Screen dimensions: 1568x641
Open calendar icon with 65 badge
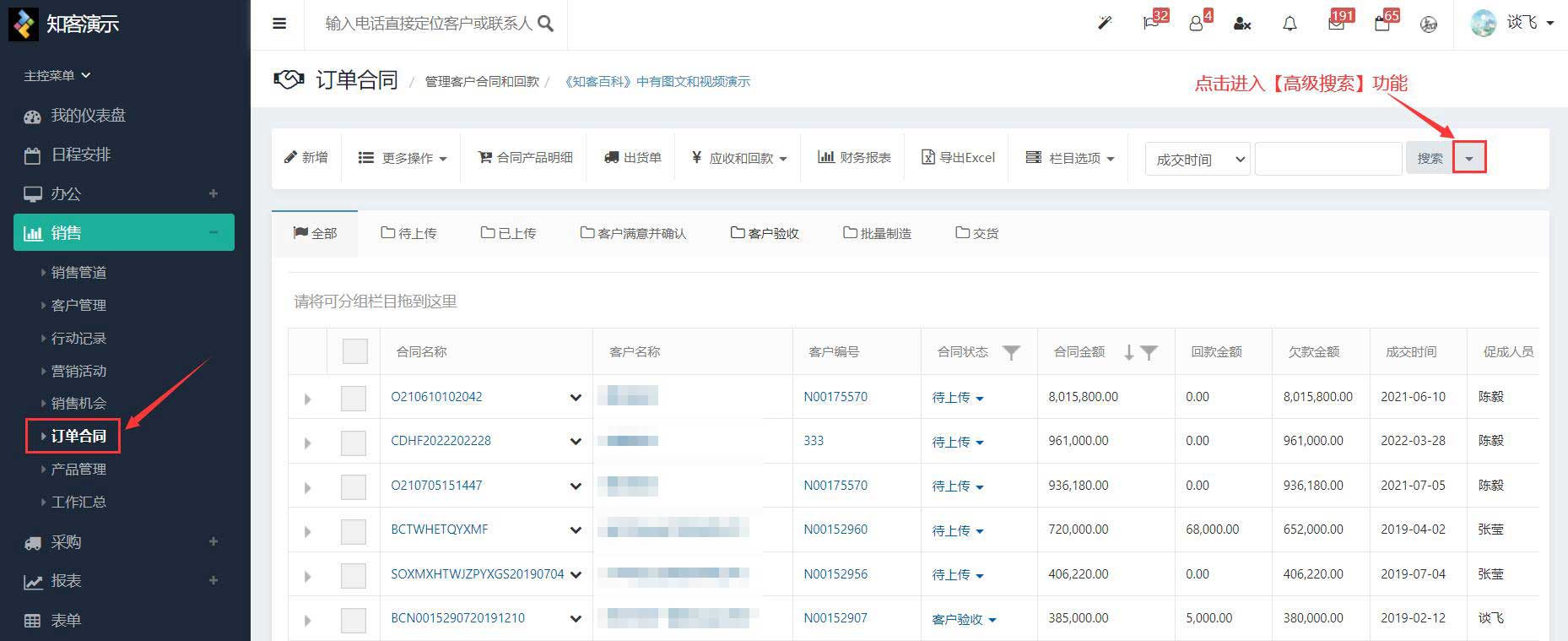coord(1382,24)
